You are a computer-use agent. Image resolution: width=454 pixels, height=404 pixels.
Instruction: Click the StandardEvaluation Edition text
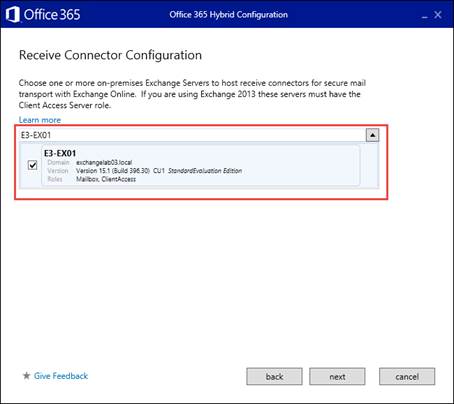(x=205, y=171)
